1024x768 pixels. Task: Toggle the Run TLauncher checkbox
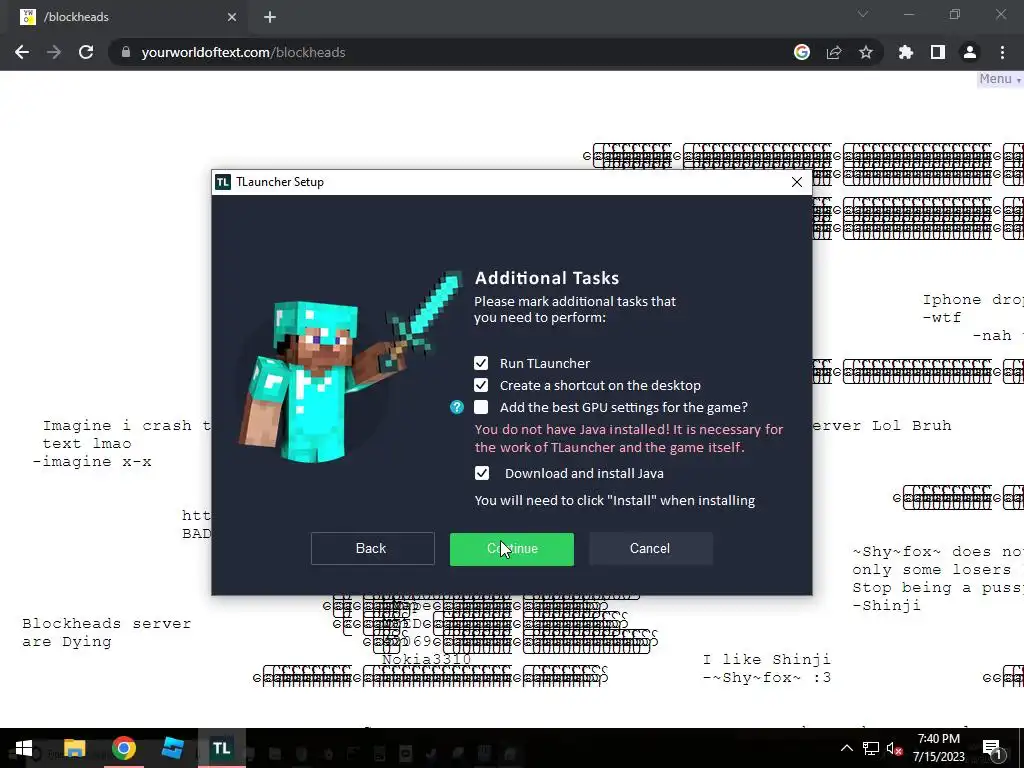click(x=481, y=363)
